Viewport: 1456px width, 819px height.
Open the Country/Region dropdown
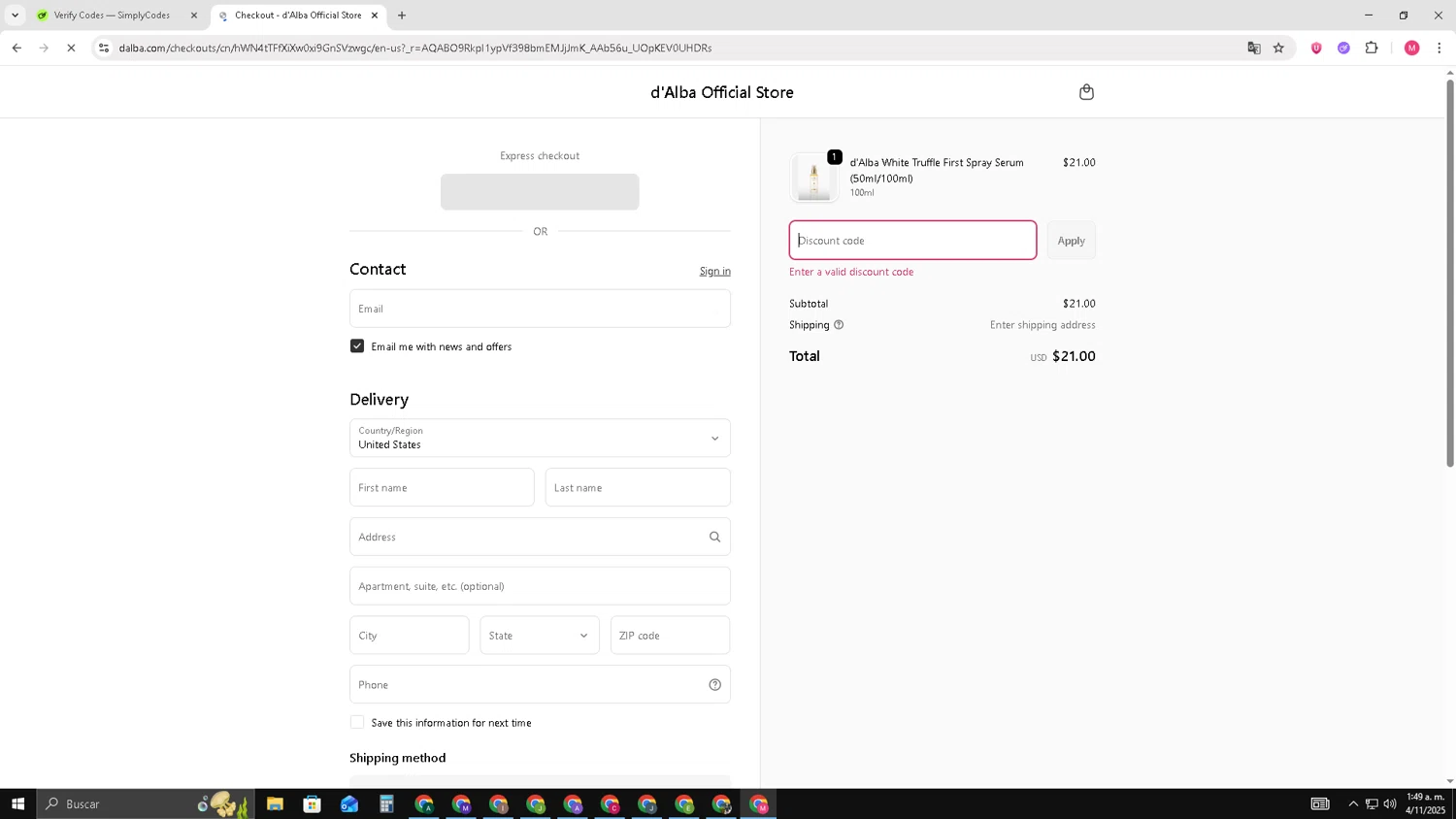coord(540,438)
